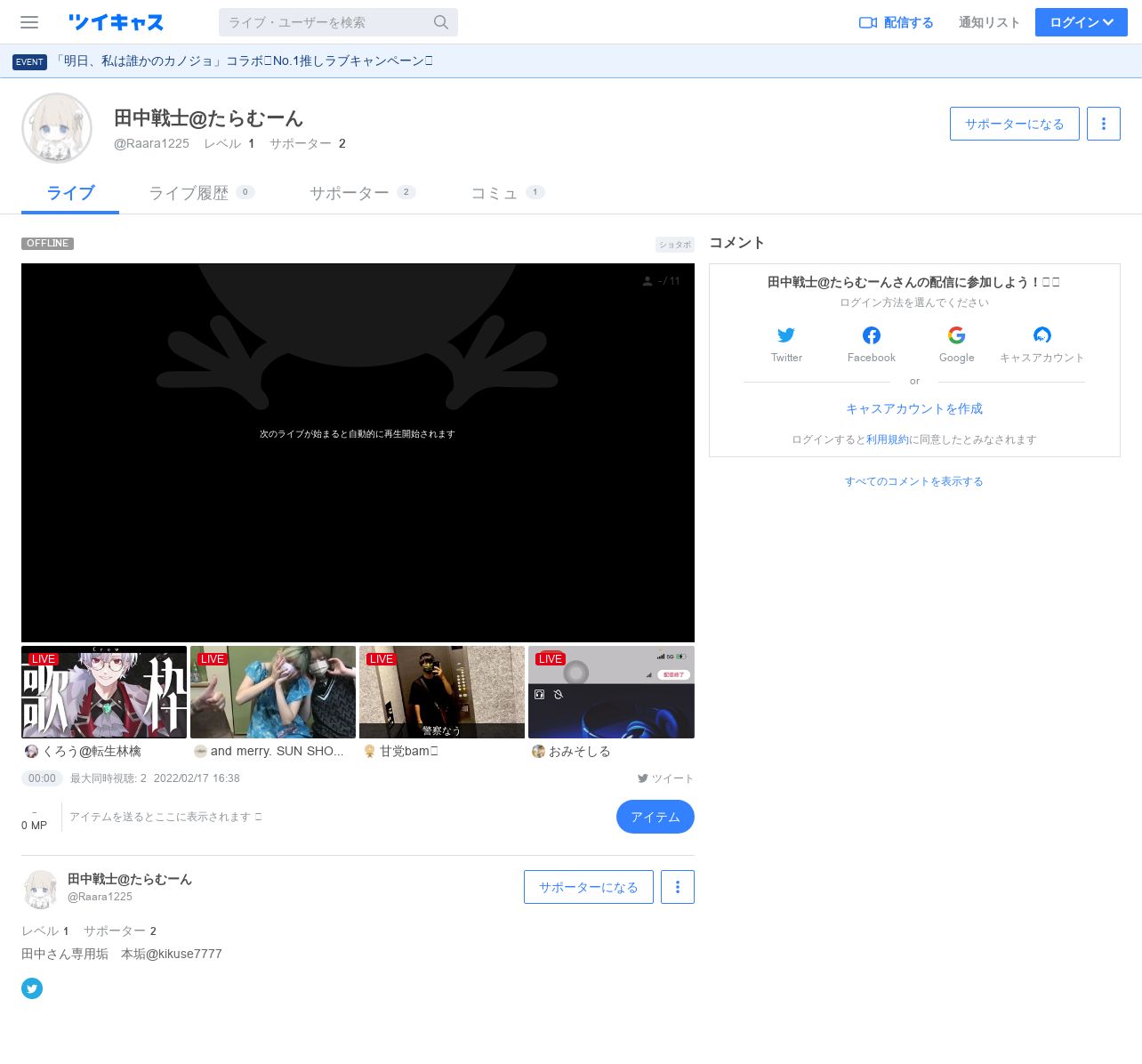
Task: Click the TwitCasting logo
Action: 116,22
